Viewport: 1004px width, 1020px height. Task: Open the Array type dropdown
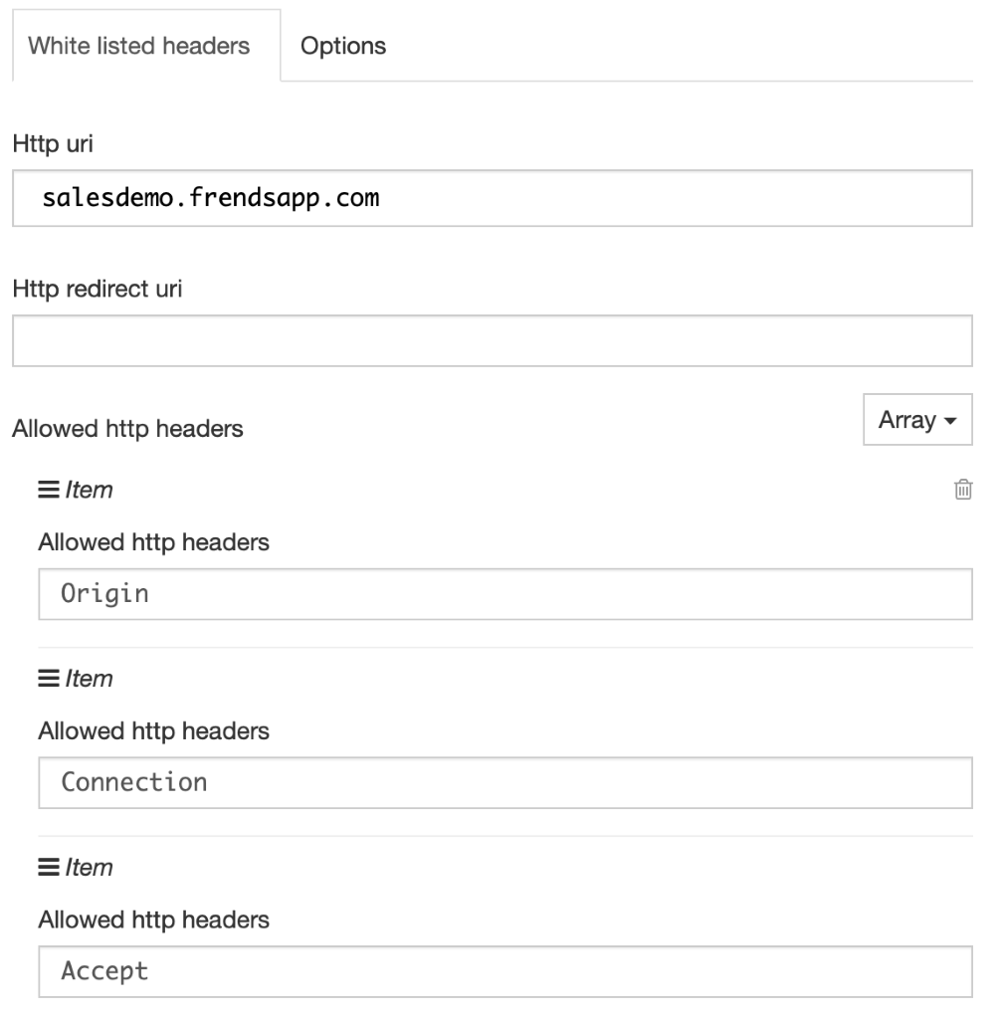coord(917,420)
